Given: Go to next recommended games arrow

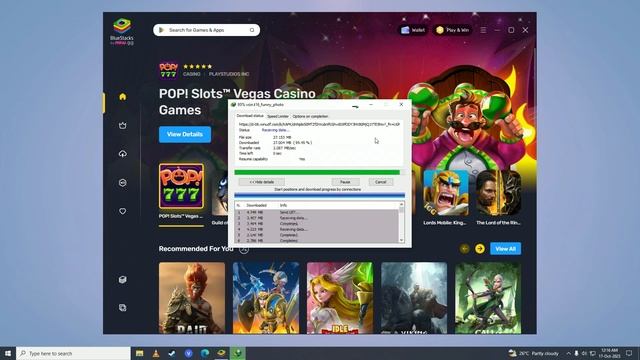Looking at the screenshot, I should (480, 249).
